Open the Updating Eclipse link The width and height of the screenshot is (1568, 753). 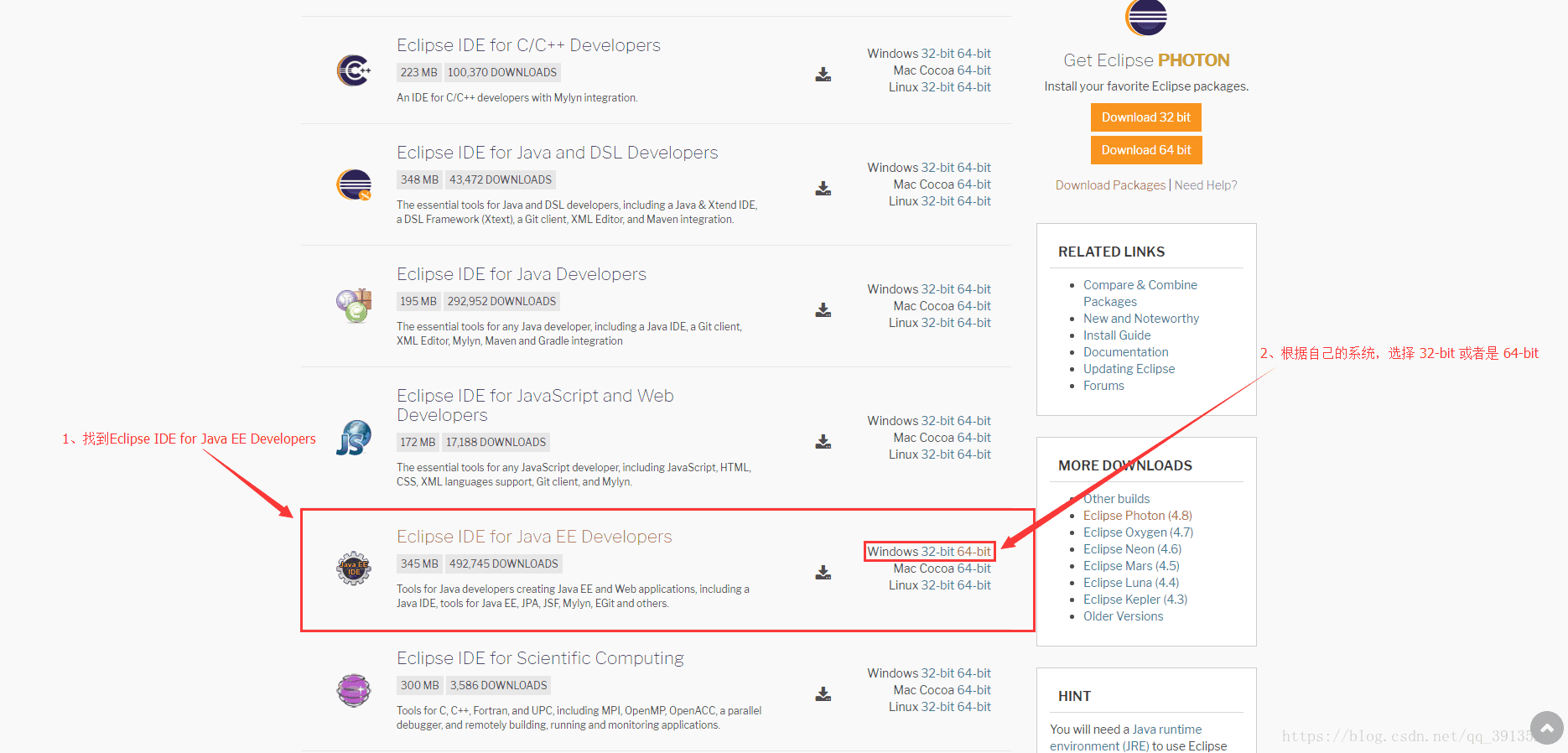click(1129, 369)
